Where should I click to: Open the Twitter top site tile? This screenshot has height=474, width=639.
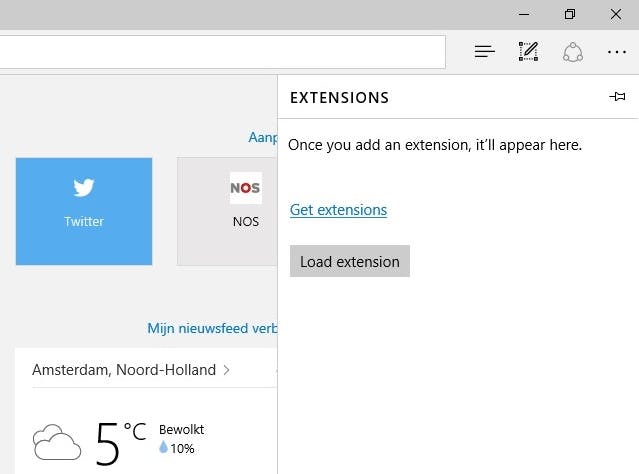[x=84, y=211]
